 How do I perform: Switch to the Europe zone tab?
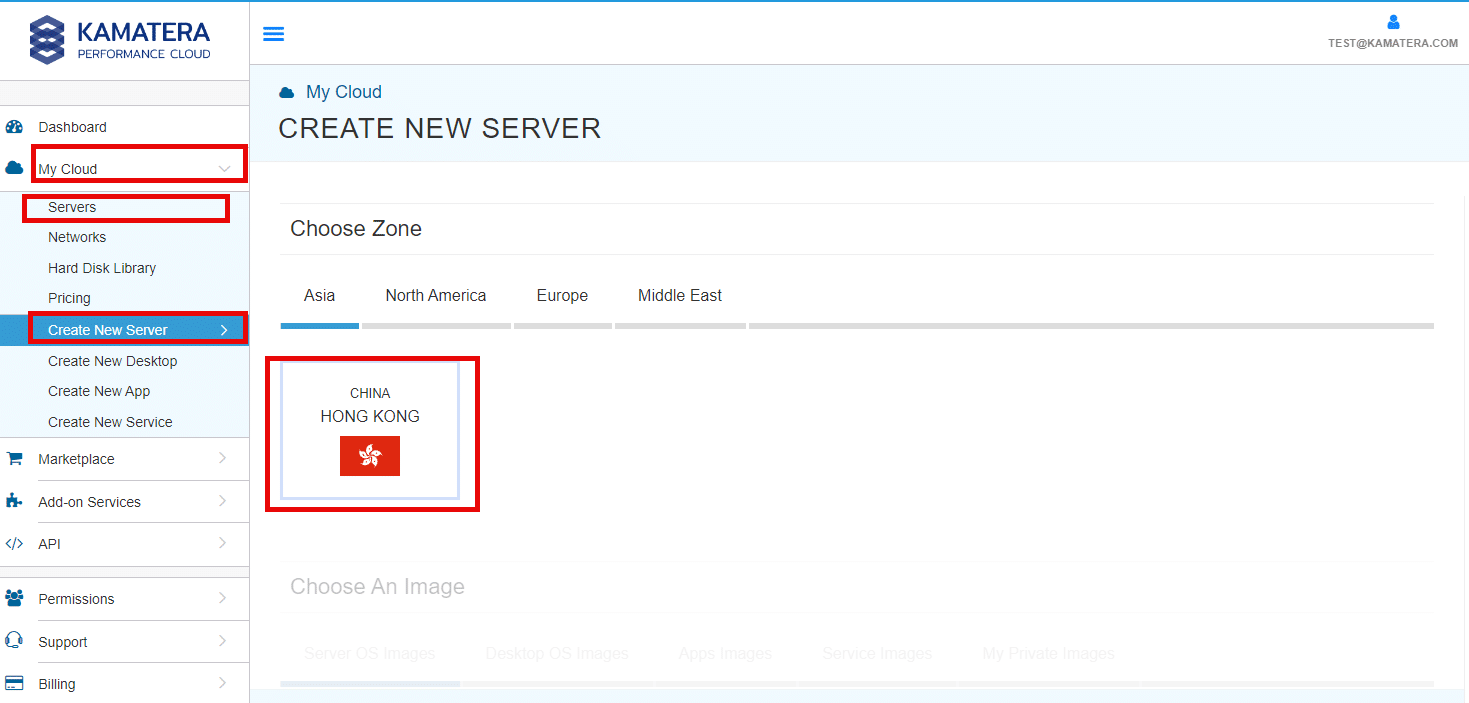(562, 295)
